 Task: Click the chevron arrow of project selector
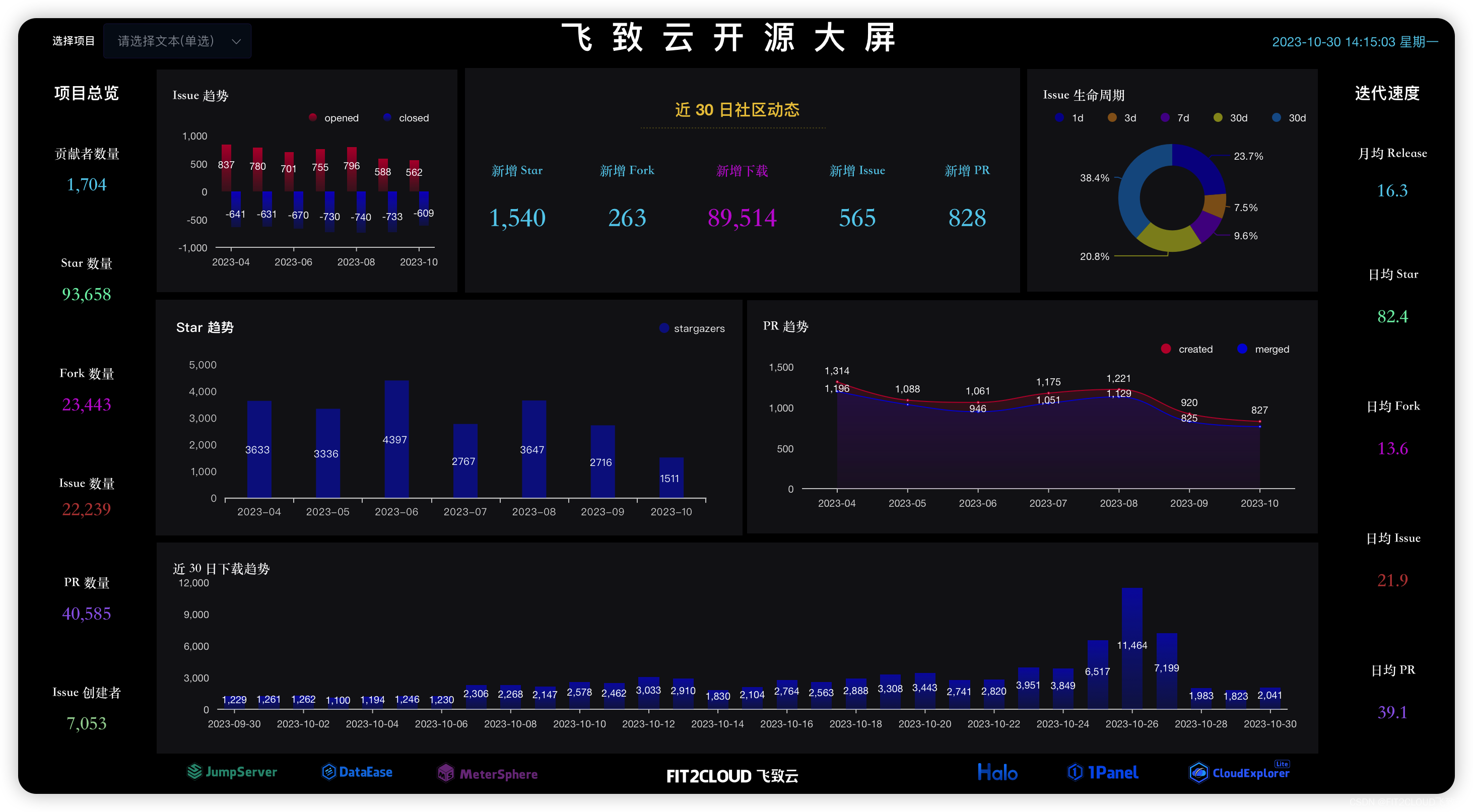click(x=236, y=41)
